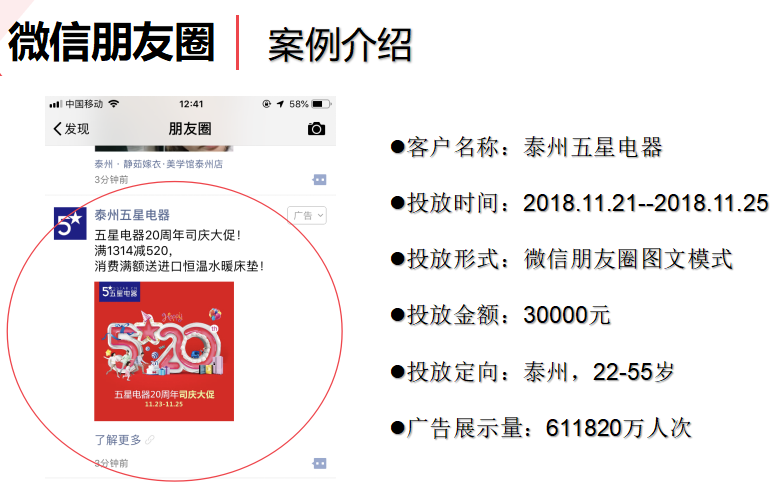Click the 泰州五星电器 account name
783x485 pixels.
click(132, 215)
